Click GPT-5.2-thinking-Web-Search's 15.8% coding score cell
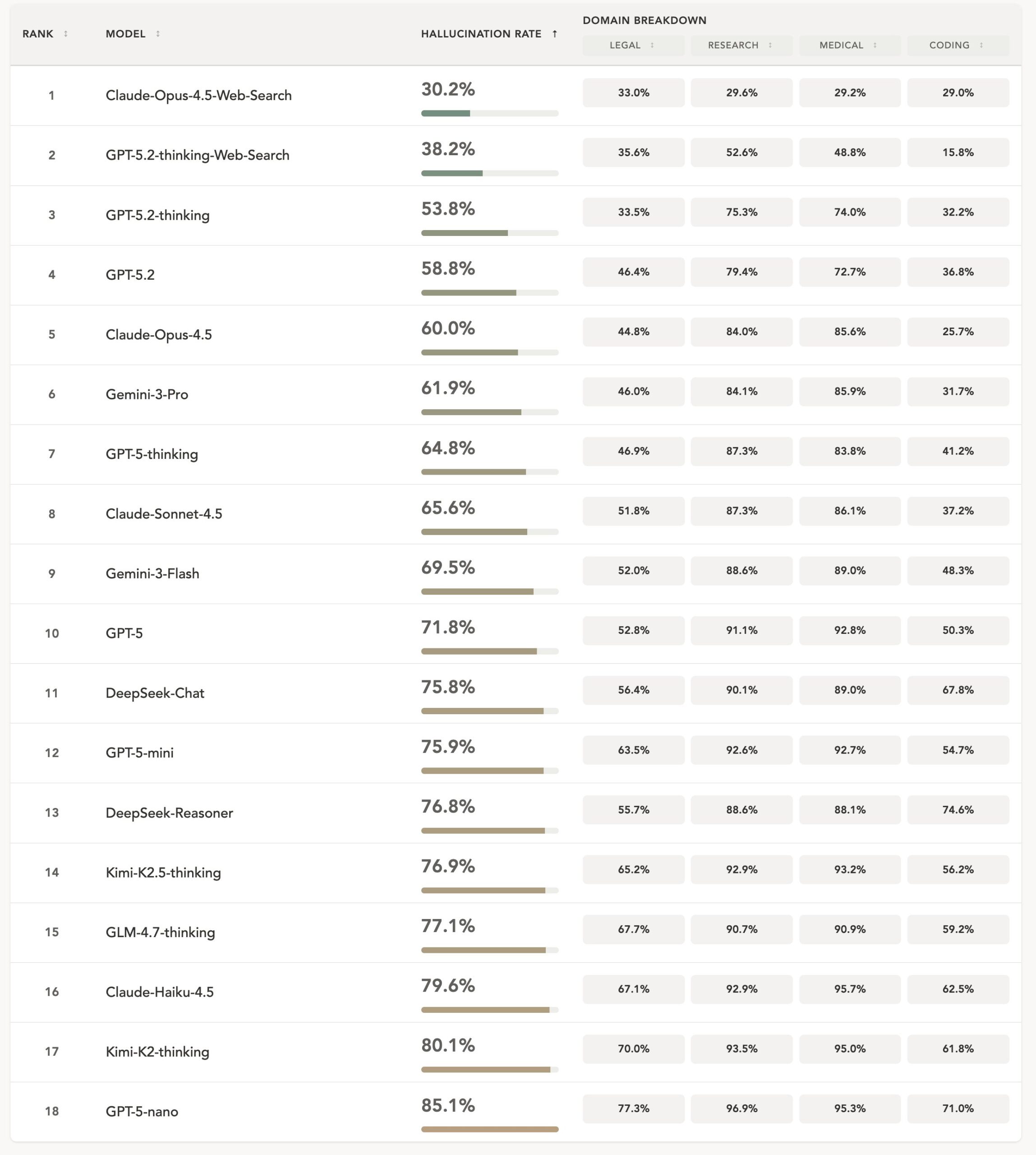Image resolution: width=1036 pixels, height=1155 pixels. [x=958, y=152]
